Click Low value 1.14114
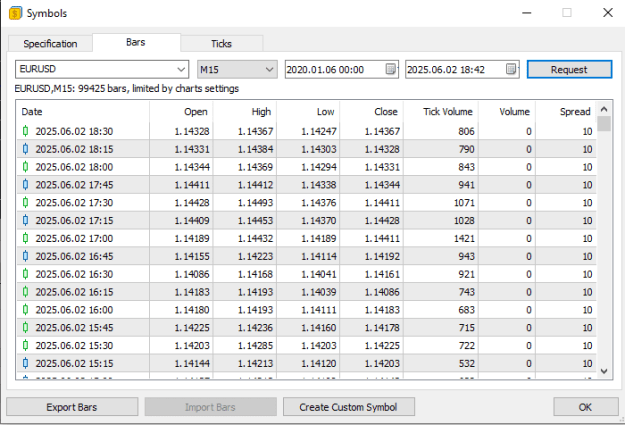 pyautogui.click(x=319, y=256)
